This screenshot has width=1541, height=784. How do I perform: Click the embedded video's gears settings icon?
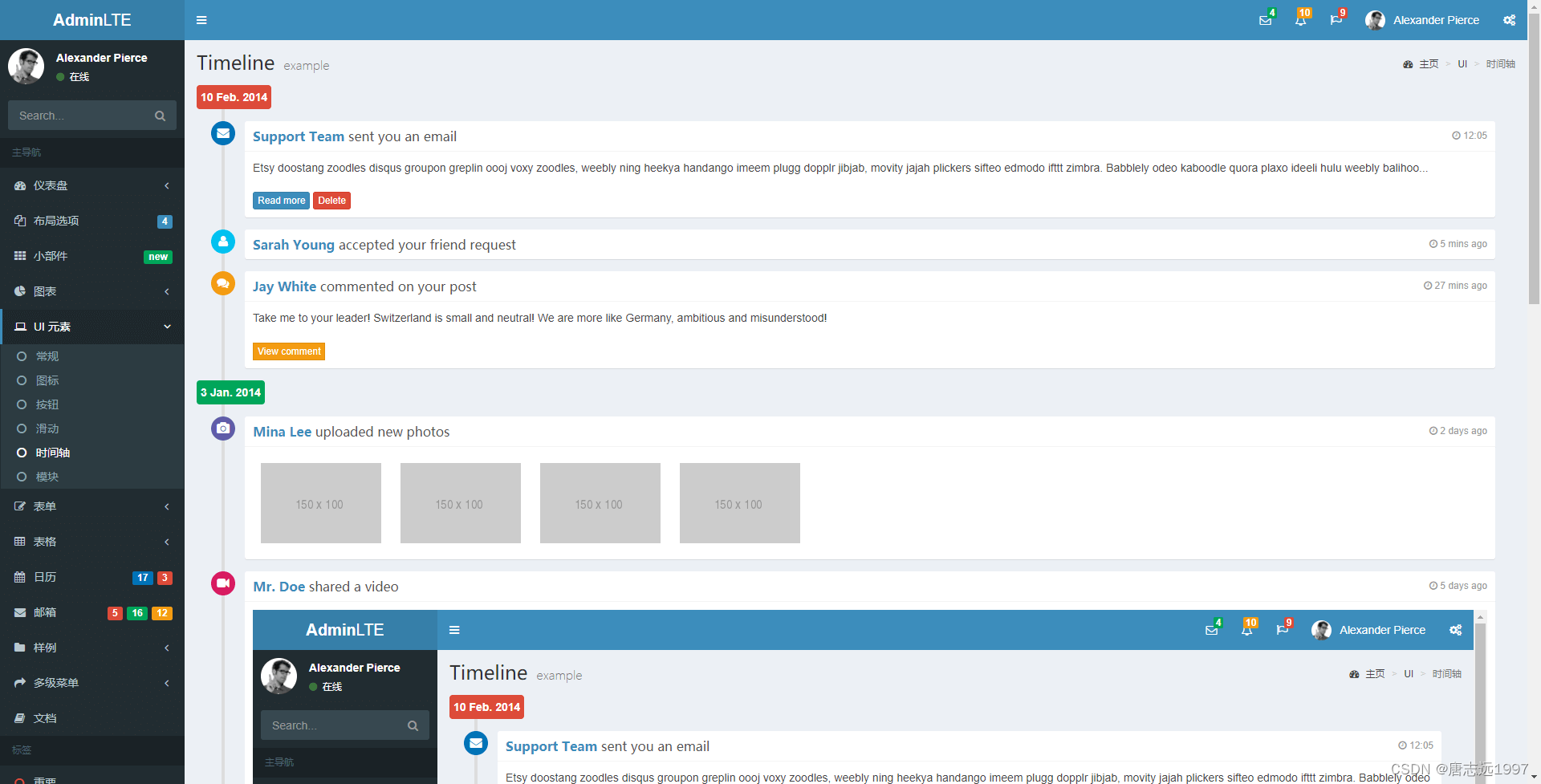(x=1456, y=630)
